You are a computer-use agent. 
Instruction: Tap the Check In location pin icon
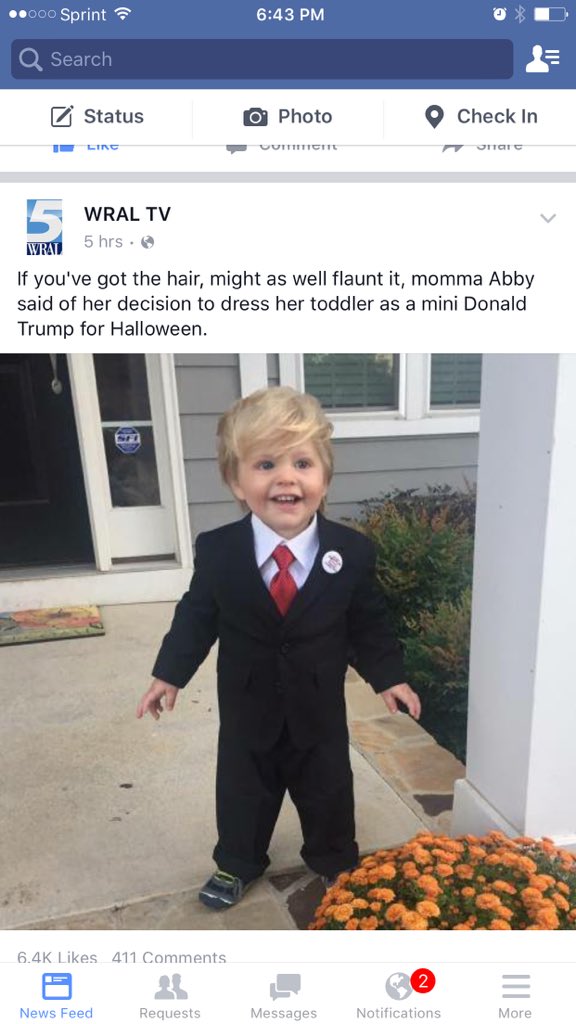tap(434, 117)
